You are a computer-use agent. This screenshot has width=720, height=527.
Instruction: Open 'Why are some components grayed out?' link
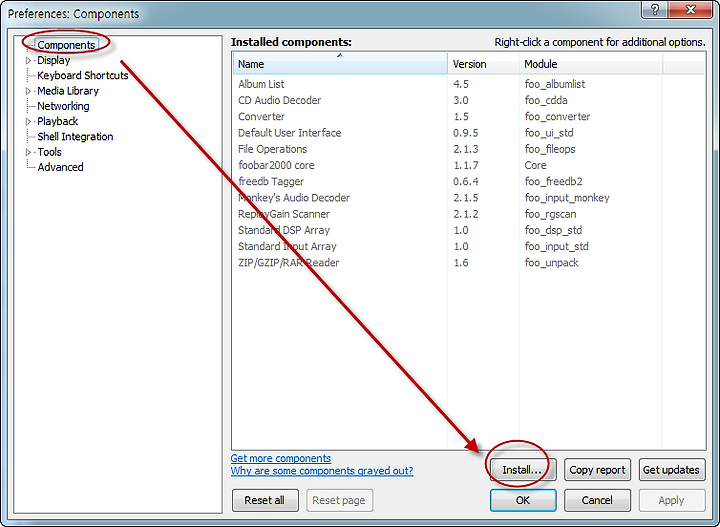pos(322,471)
